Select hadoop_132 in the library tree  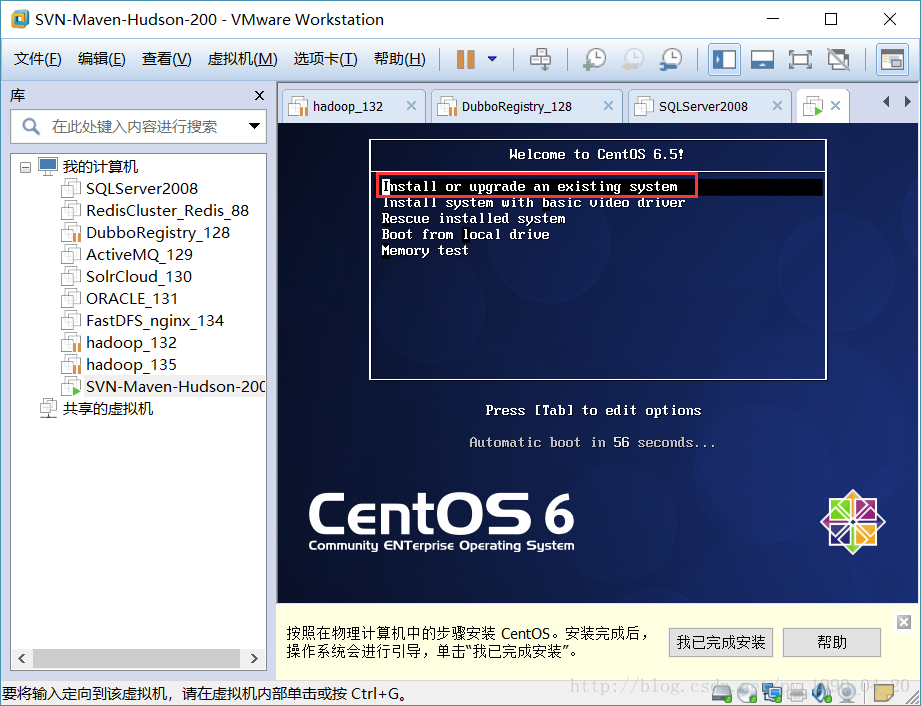pos(131,342)
